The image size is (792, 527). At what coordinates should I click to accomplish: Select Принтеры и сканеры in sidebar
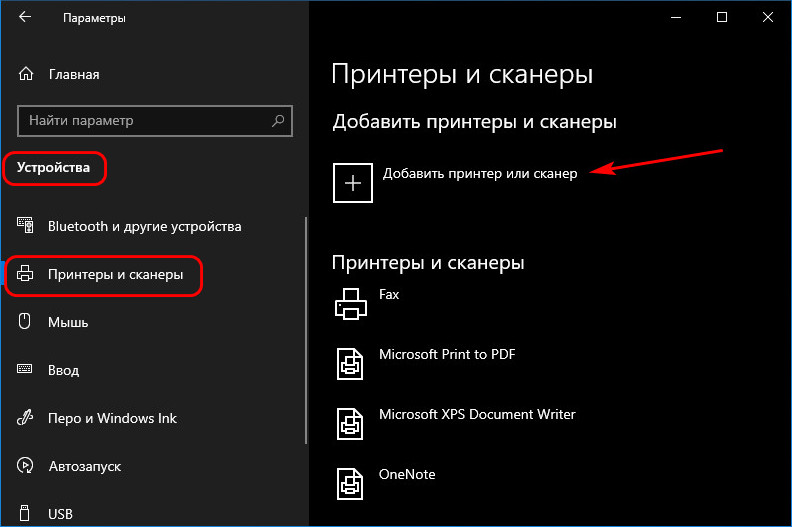116,274
